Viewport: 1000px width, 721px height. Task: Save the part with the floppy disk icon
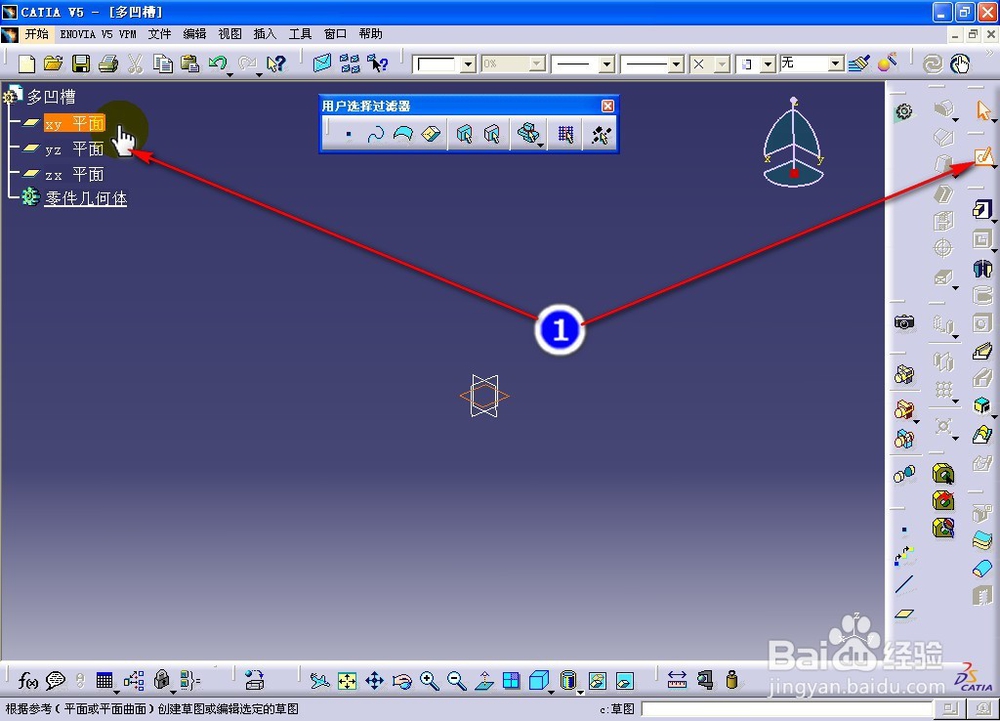(81, 64)
